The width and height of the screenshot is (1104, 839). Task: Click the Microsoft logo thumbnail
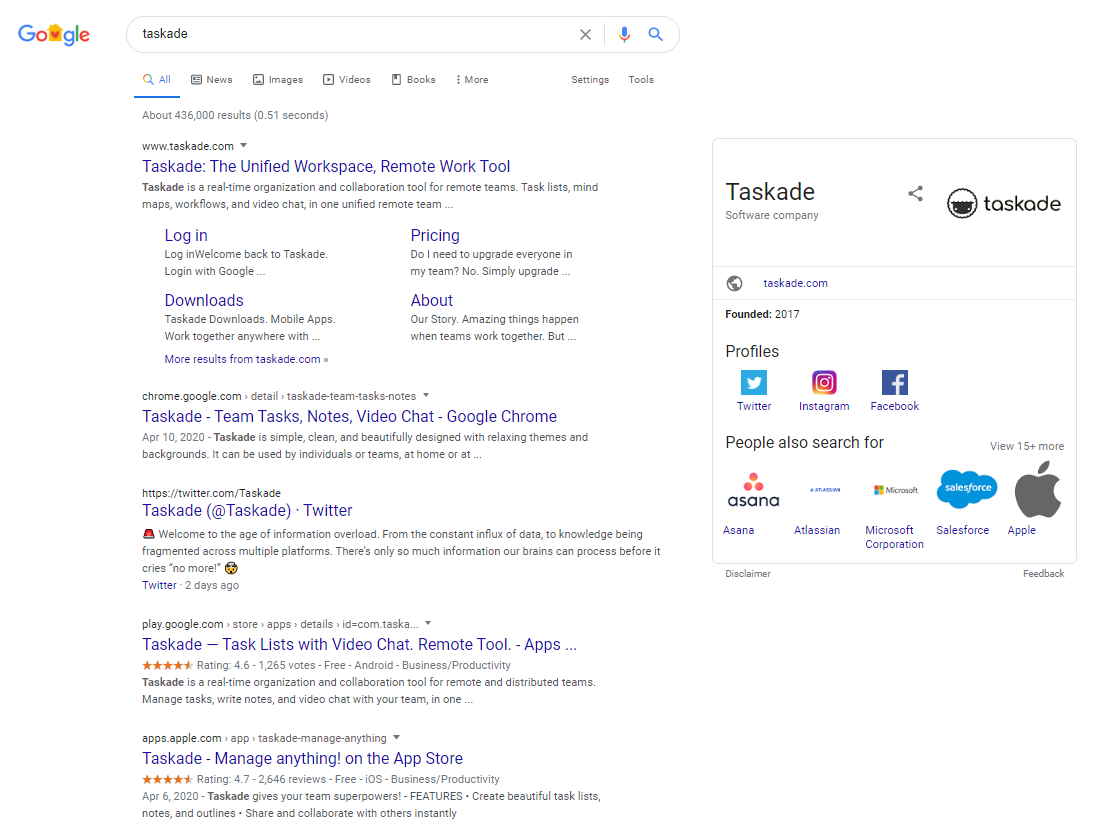click(x=896, y=490)
